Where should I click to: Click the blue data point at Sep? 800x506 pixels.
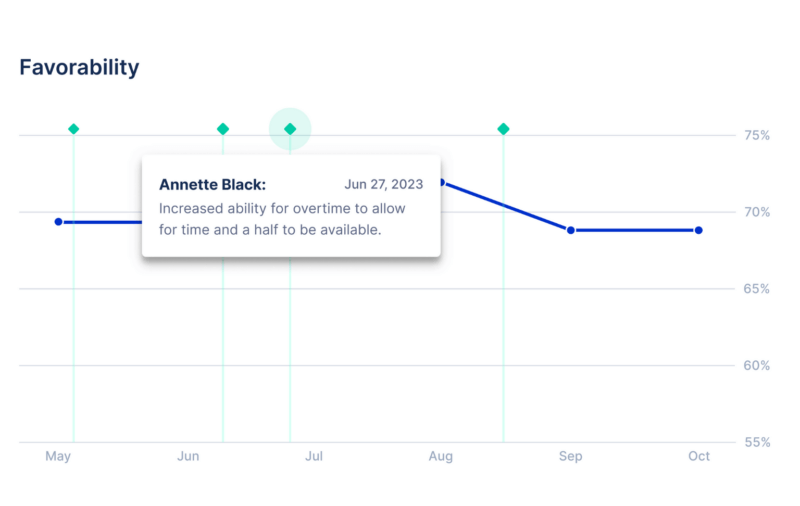coord(571,231)
